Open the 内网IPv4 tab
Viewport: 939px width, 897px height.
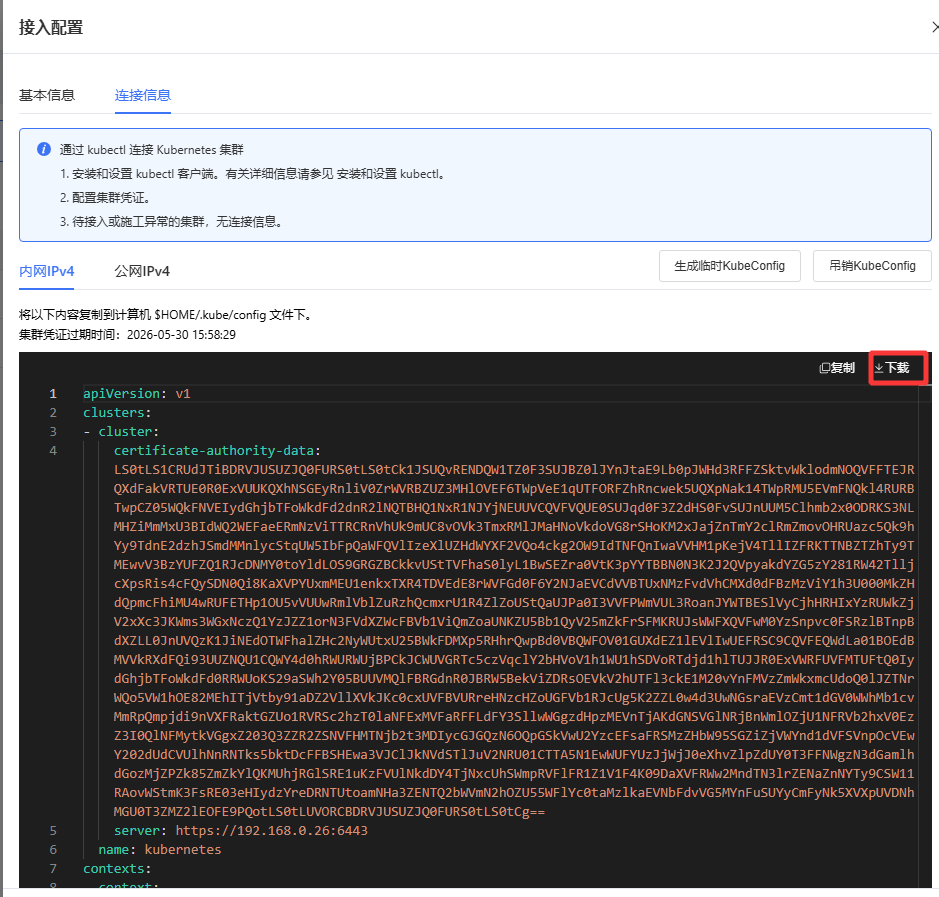(47, 271)
